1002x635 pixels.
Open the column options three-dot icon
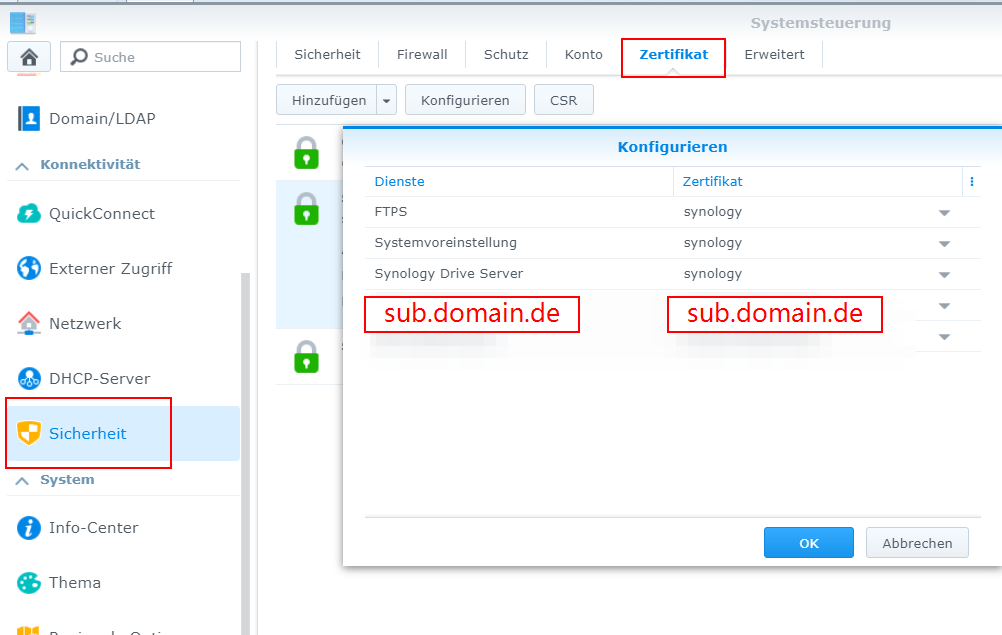[973, 181]
